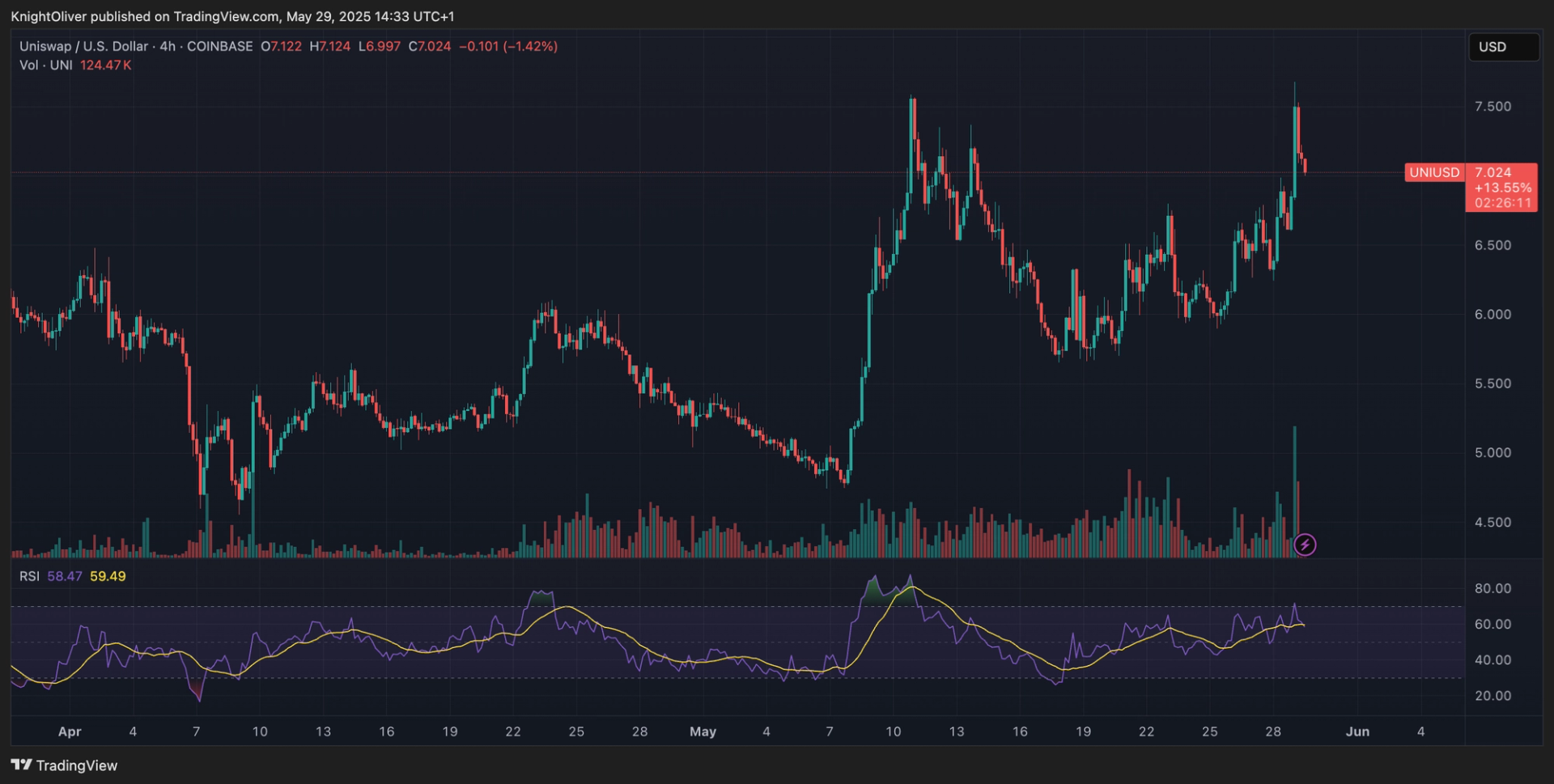
Task: Click the purple lightning quick-trade icon
Action: (1307, 545)
